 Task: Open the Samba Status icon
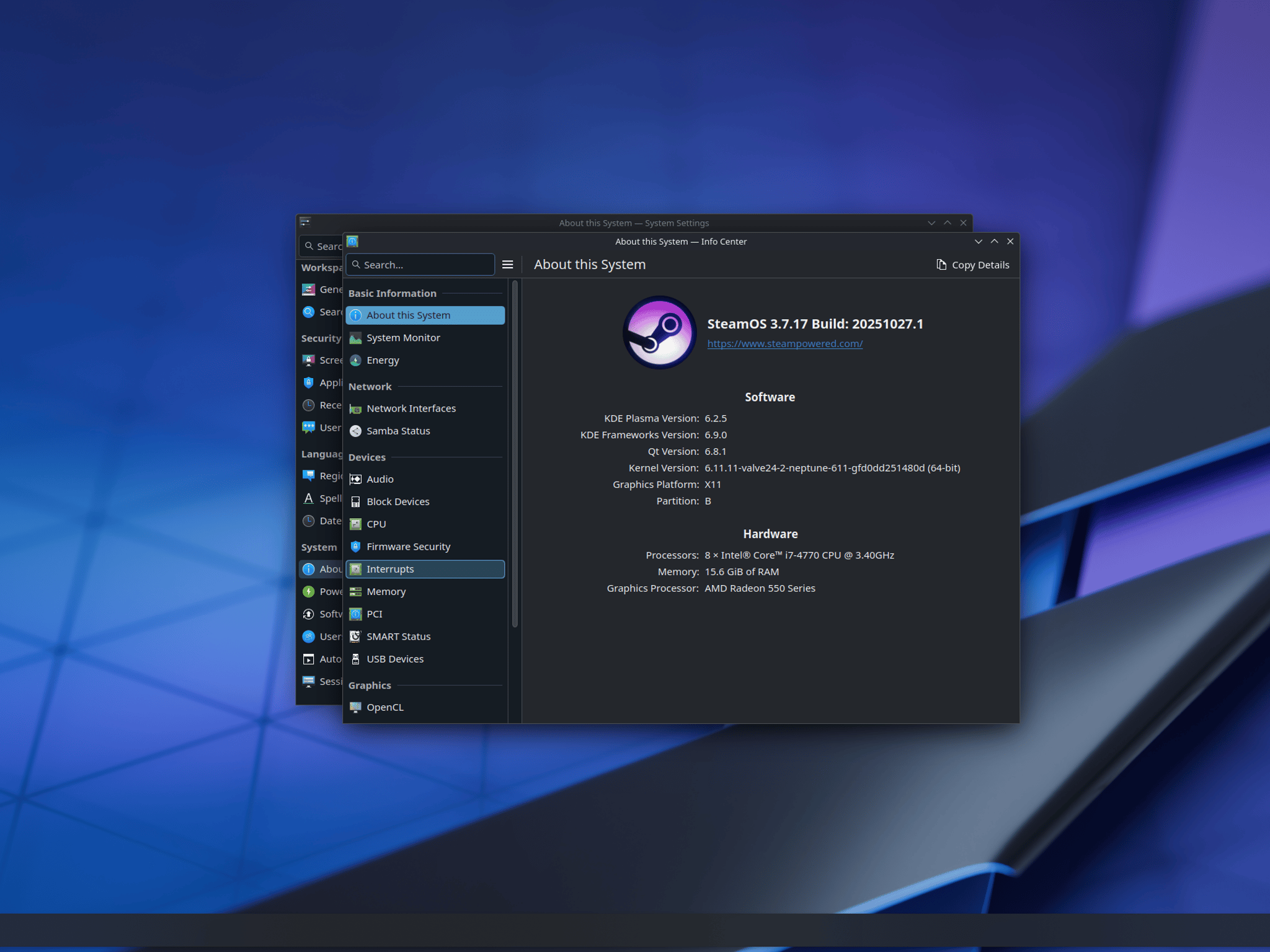(355, 431)
